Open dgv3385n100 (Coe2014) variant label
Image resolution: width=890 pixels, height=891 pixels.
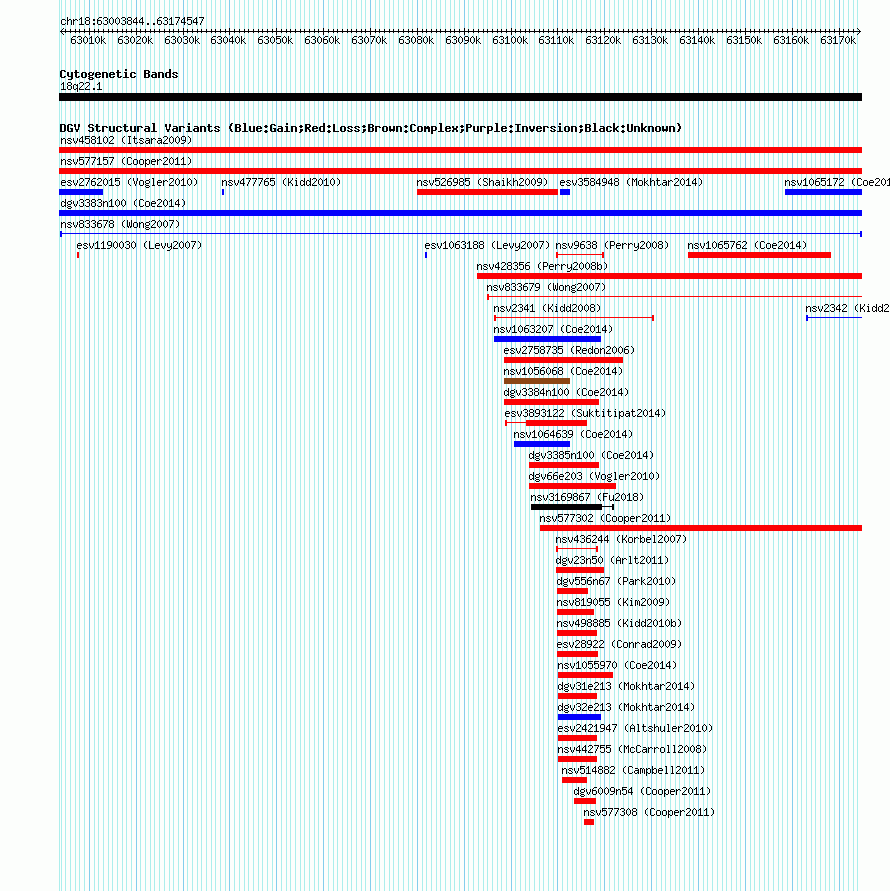click(x=591, y=456)
